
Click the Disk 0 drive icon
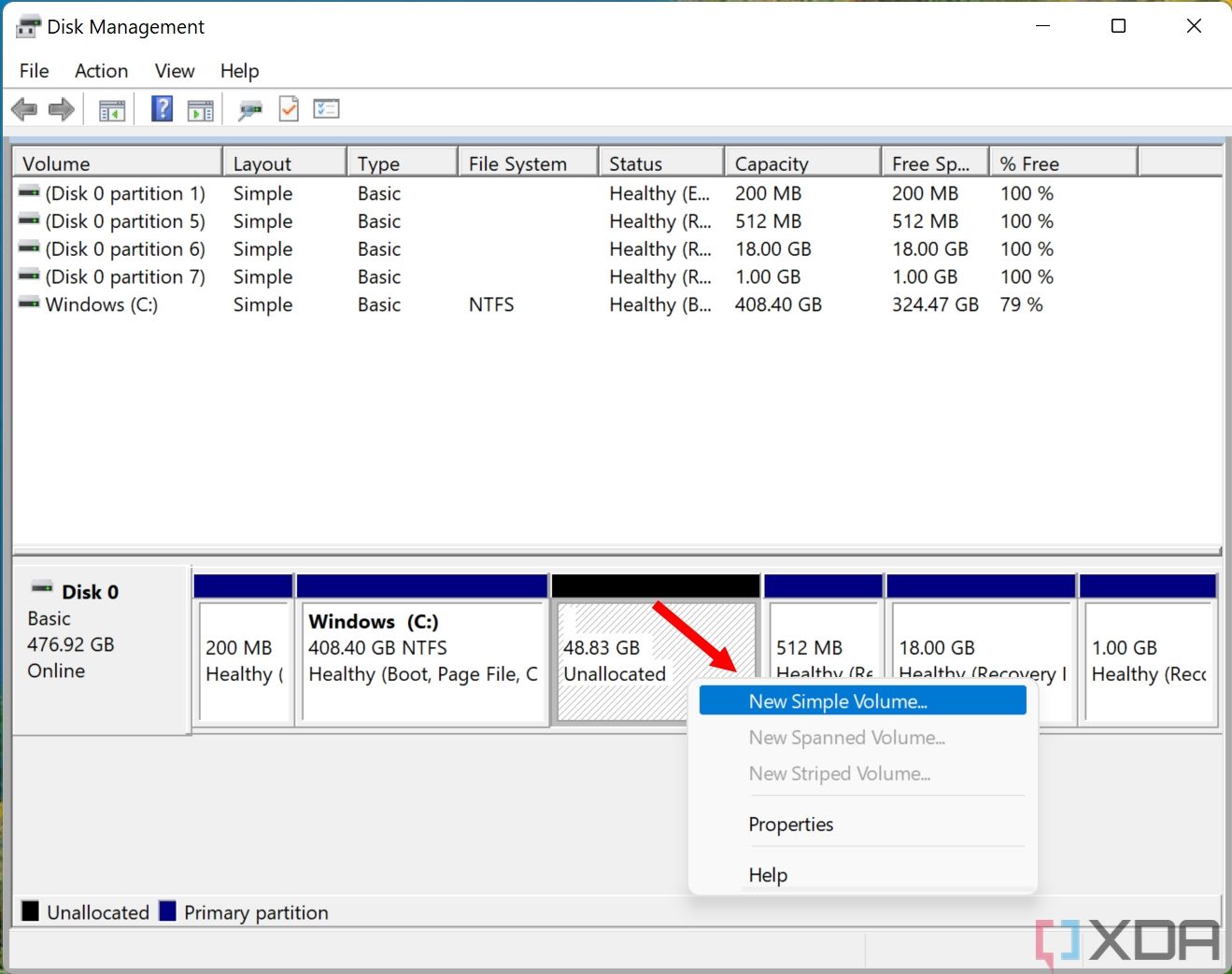pyautogui.click(x=41, y=590)
